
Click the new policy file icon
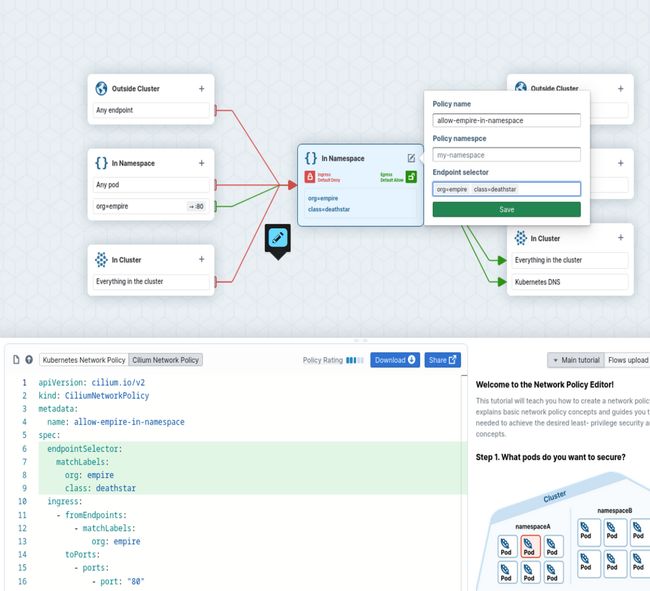[x=16, y=360]
